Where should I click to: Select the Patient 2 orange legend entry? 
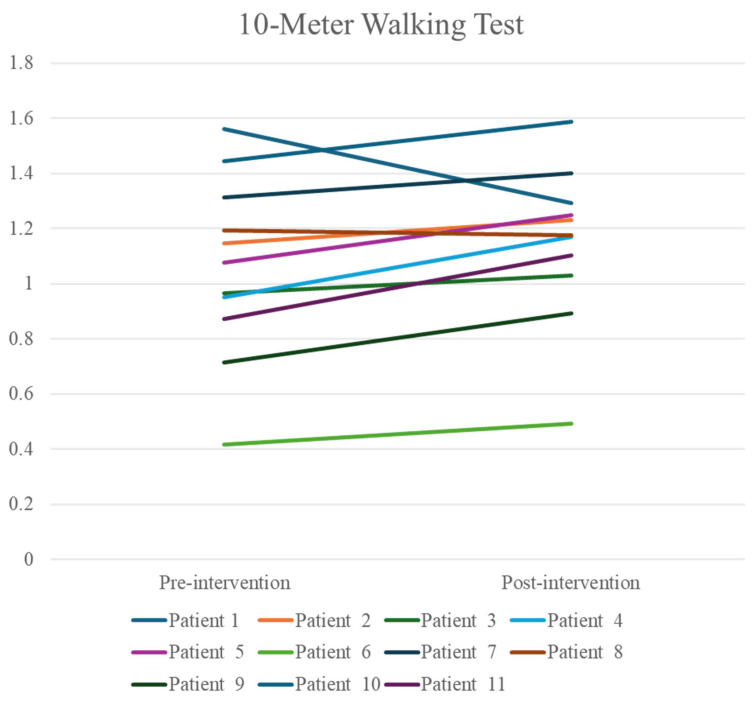314,620
